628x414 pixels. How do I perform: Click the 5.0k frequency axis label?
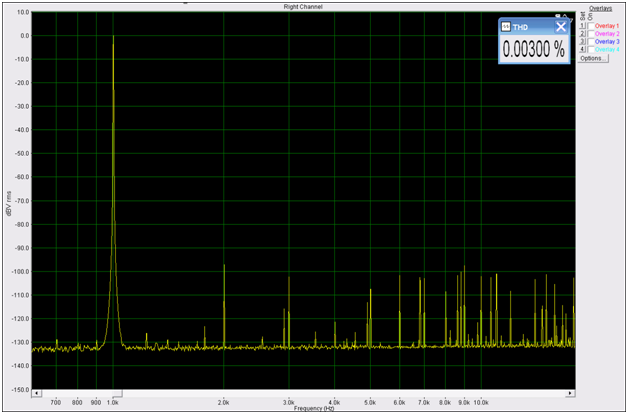[x=370, y=402]
